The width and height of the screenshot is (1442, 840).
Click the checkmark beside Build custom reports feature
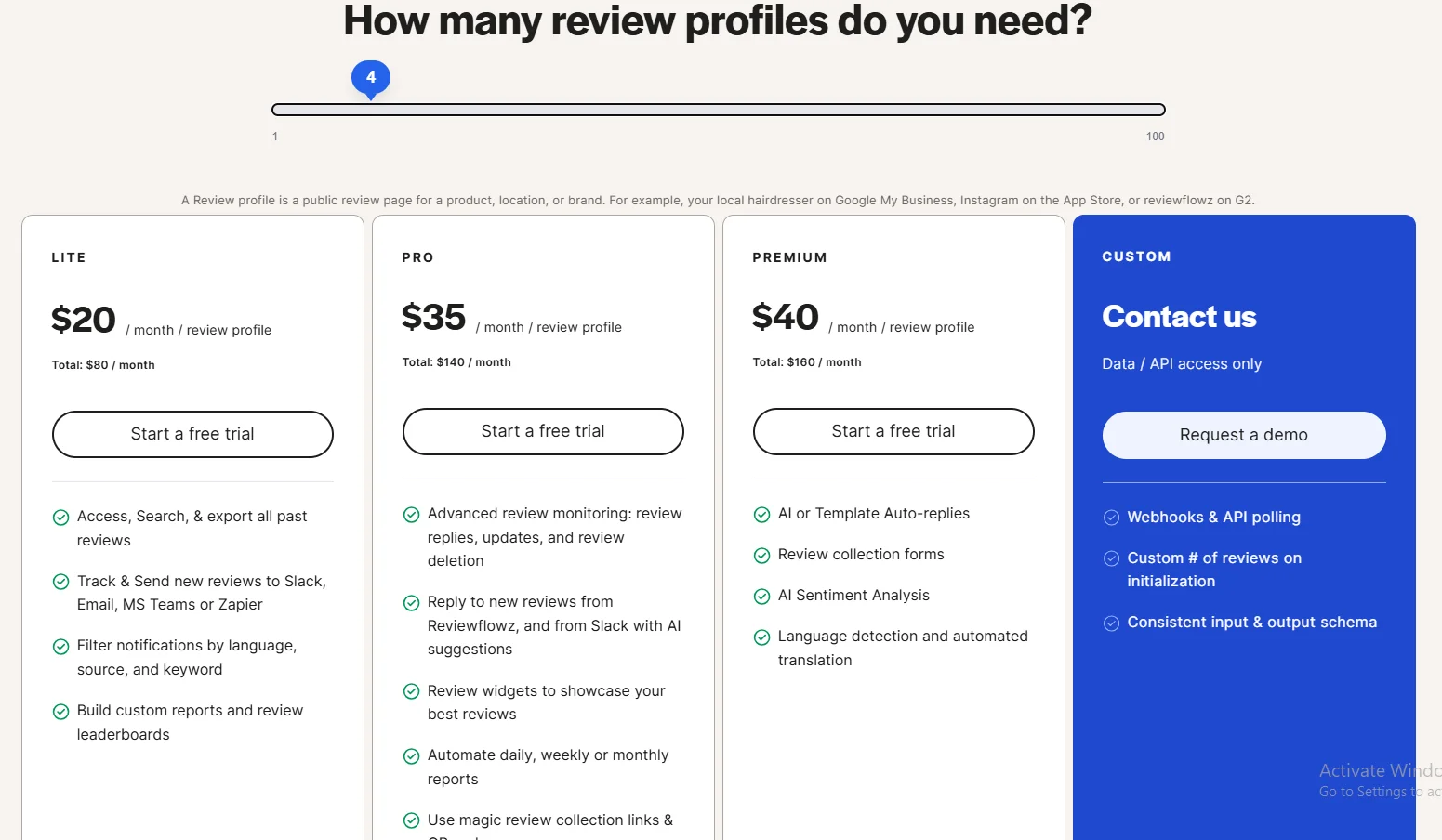click(x=60, y=711)
